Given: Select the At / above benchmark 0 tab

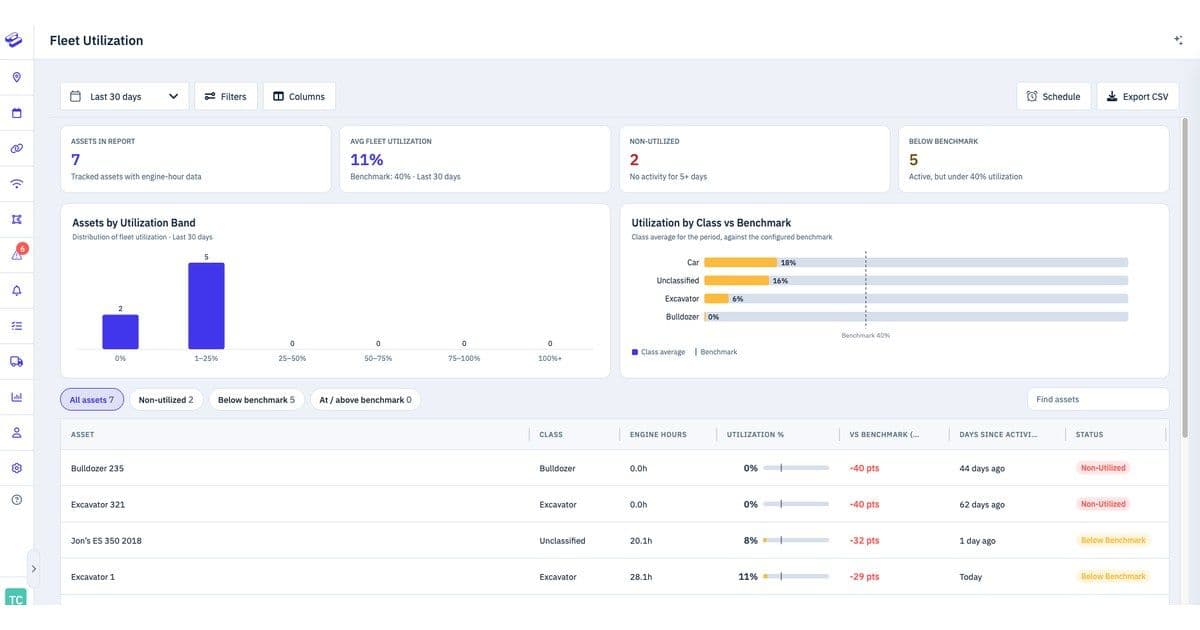Looking at the screenshot, I should point(365,400).
